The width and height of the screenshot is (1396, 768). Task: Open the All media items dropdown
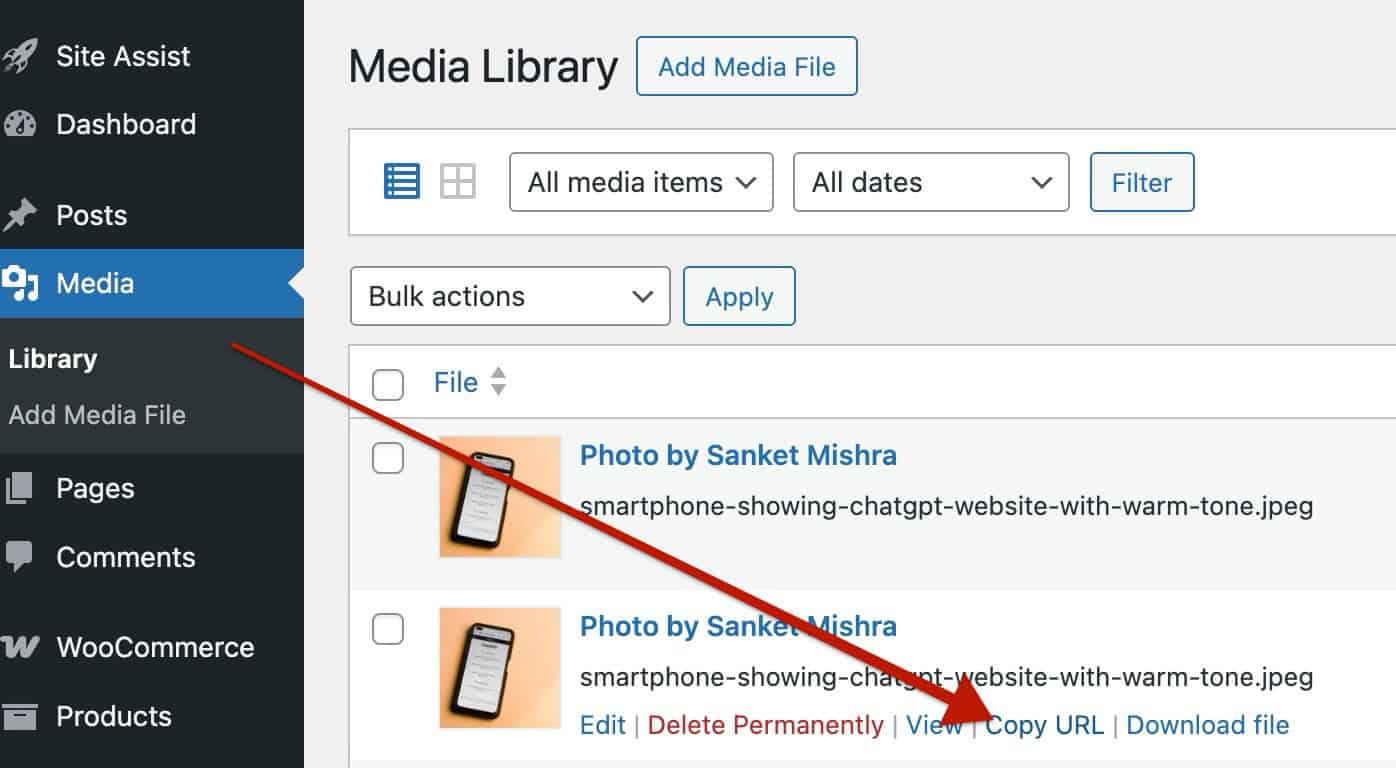[641, 182]
